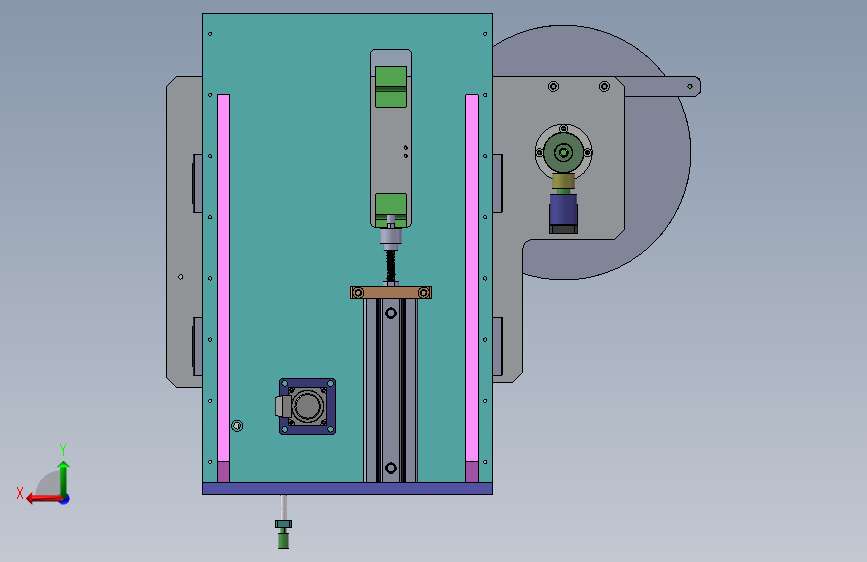
Task: Select the lower slot on the left gray plate
Action: pos(197,346)
